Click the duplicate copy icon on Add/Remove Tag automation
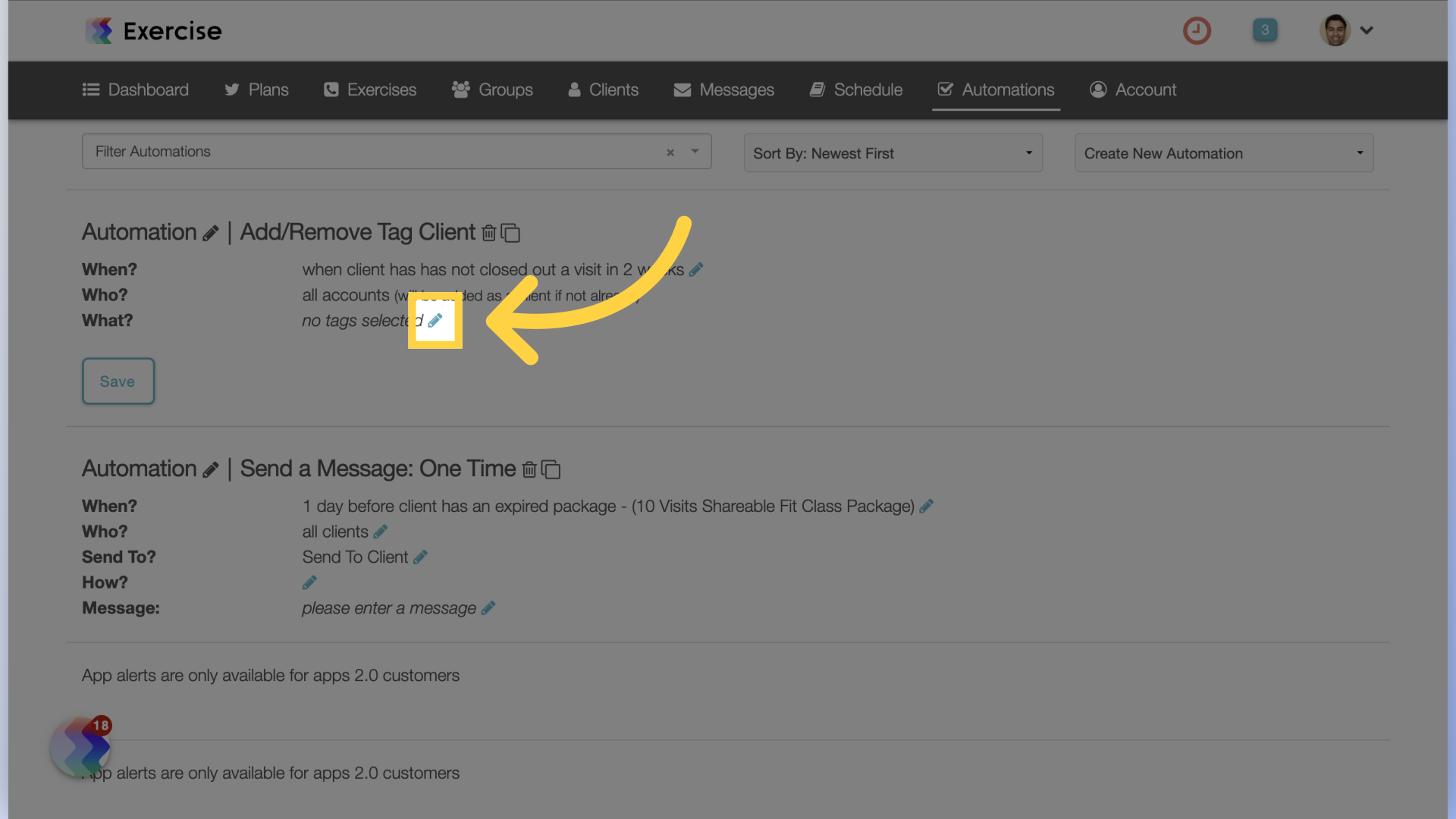The height and width of the screenshot is (819, 1456). click(x=511, y=232)
